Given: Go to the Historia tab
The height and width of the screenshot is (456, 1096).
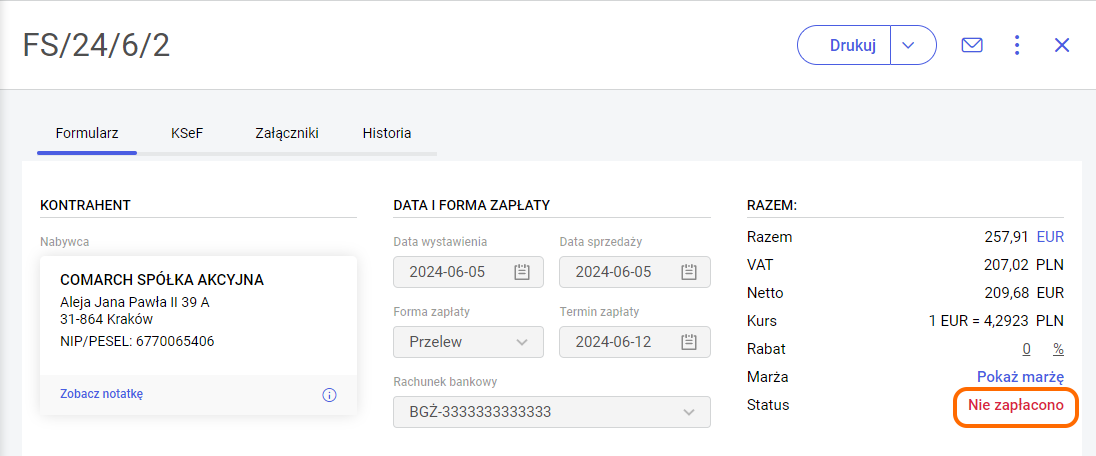Looking at the screenshot, I should [387, 133].
